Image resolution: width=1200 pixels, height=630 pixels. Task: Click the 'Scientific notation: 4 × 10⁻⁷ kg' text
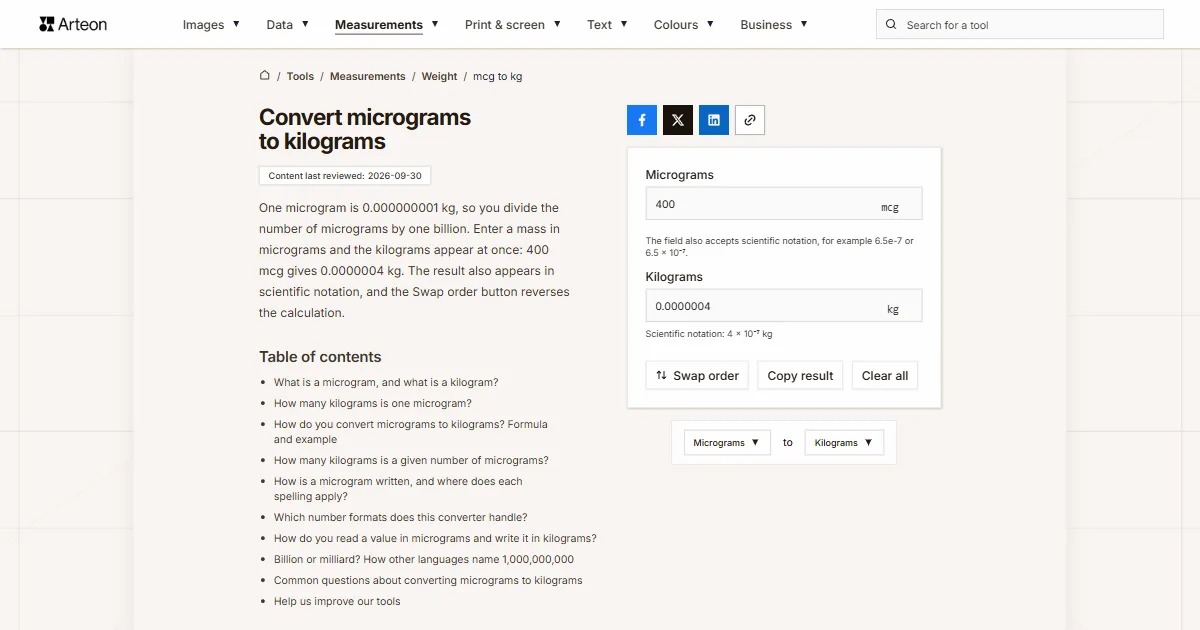tap(709, 334)
